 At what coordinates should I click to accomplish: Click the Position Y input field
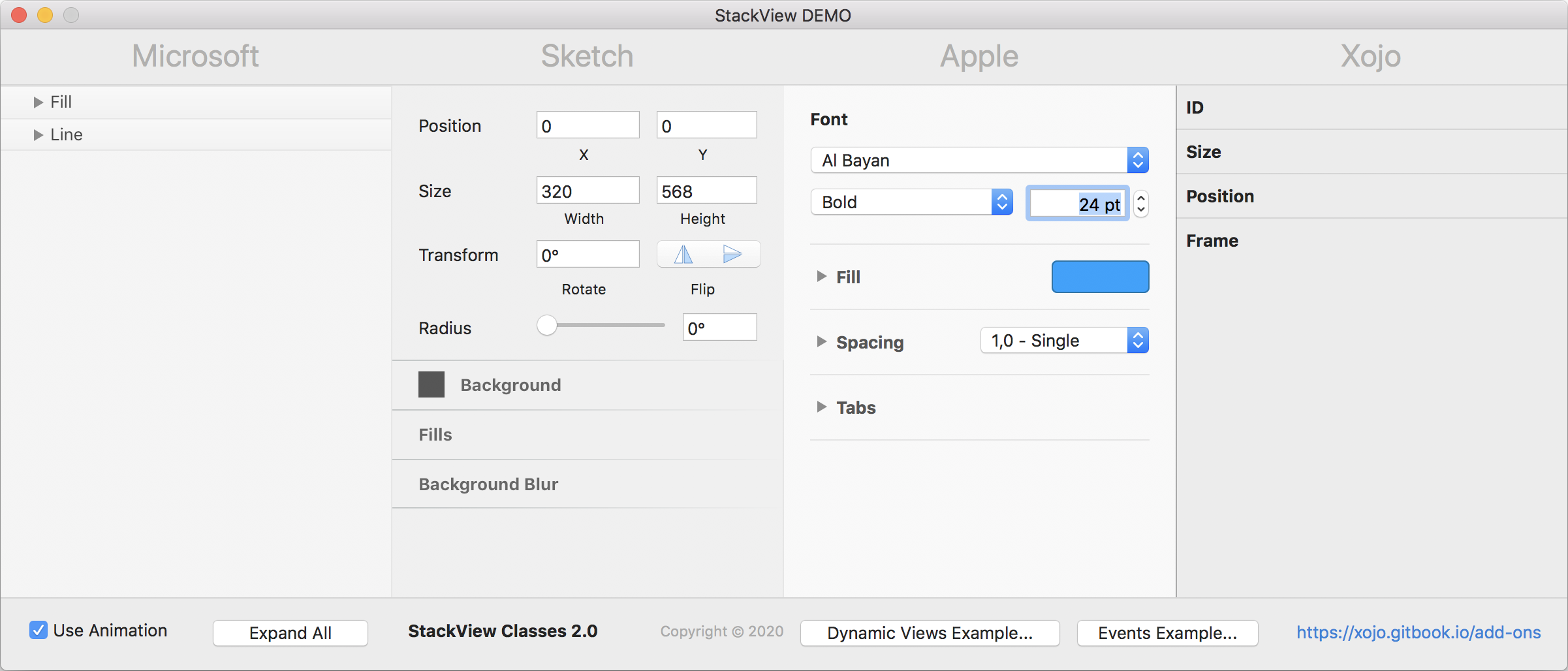[706, 125]
